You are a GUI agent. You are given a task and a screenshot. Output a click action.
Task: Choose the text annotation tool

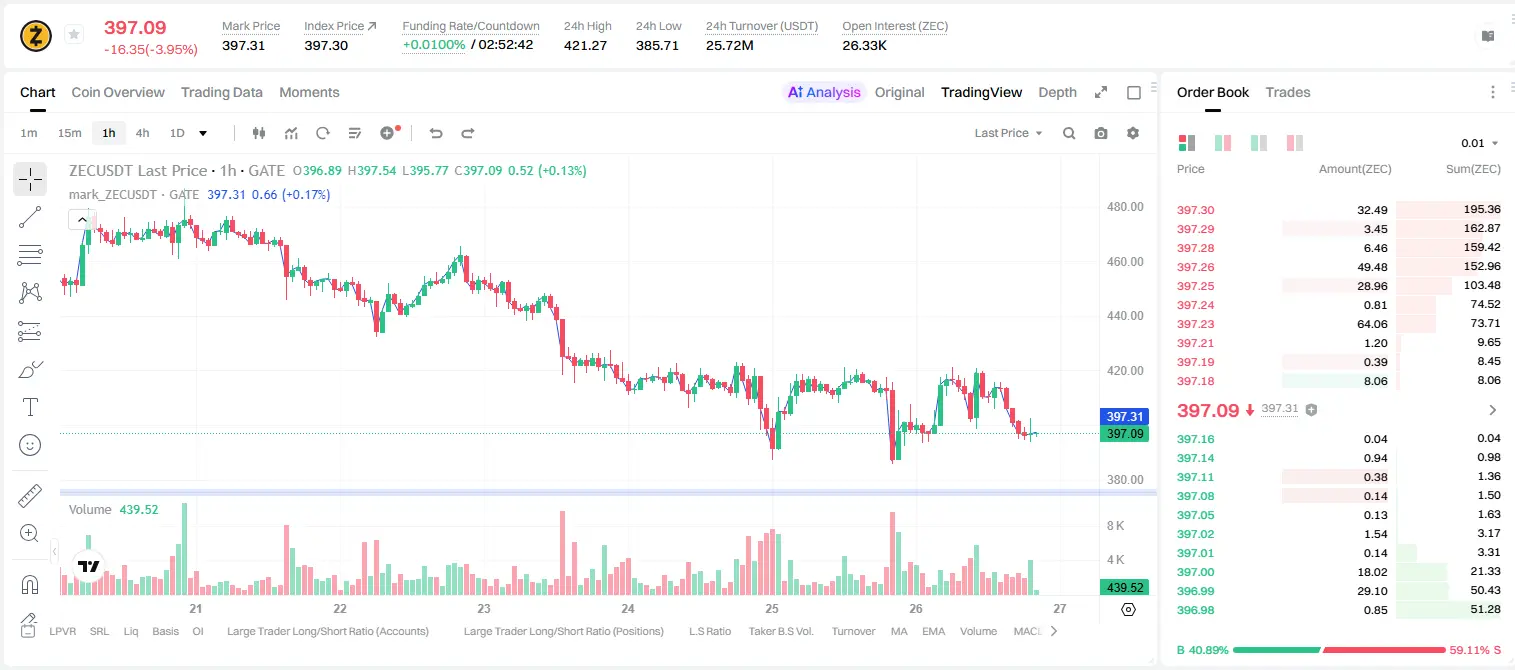tap(30, 407)
